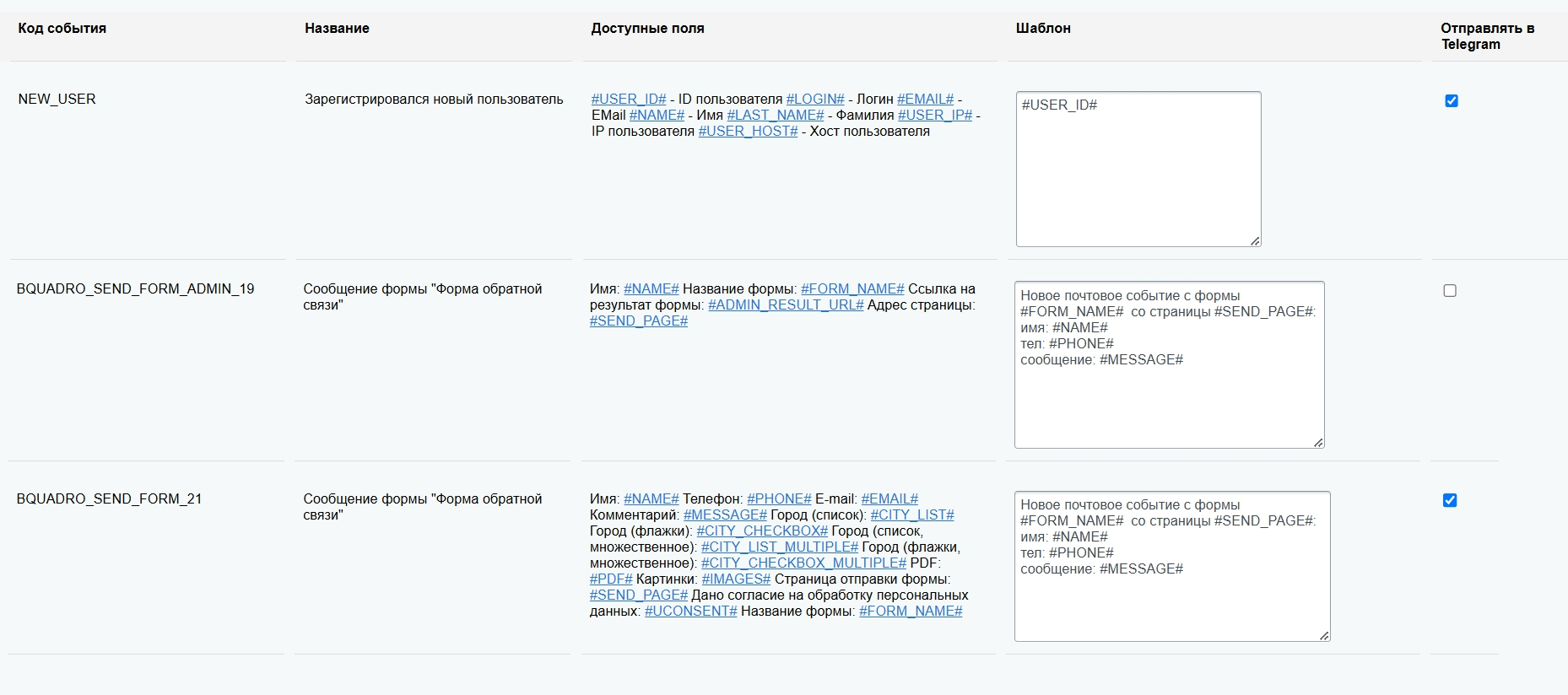Viewport: 1568px width, 695px height.
Task: Insert the #USER_ID# field link
Action: [x=629, y=100]
